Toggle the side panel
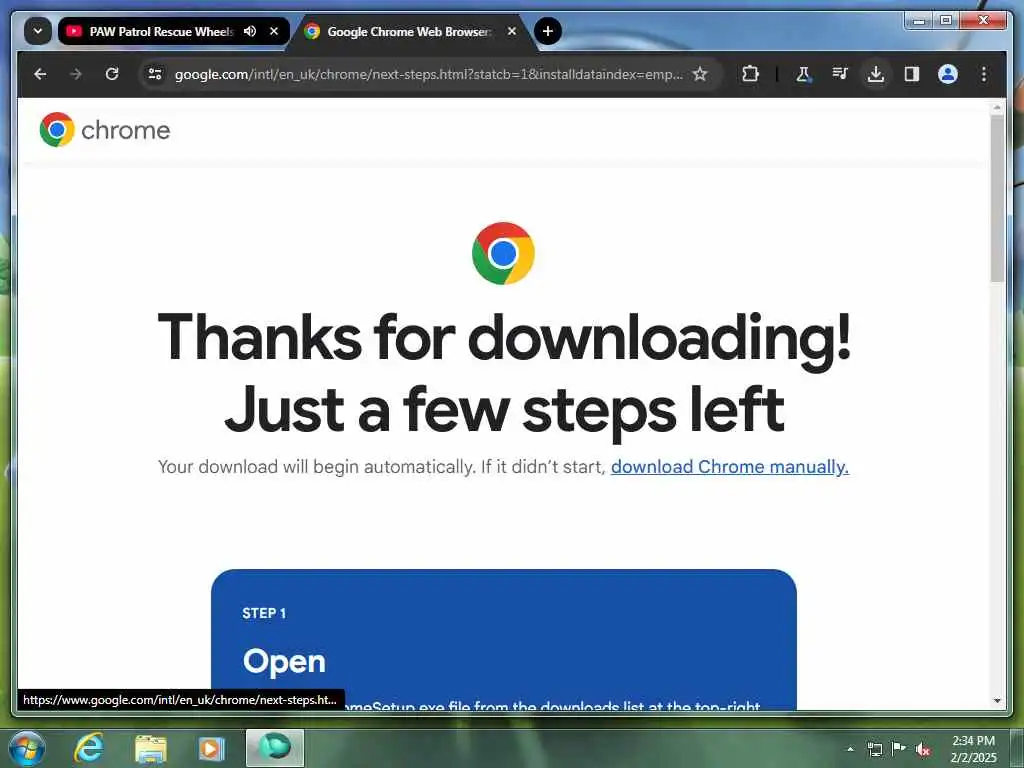The image size is (1024, 768). click(x=912, y=74)
